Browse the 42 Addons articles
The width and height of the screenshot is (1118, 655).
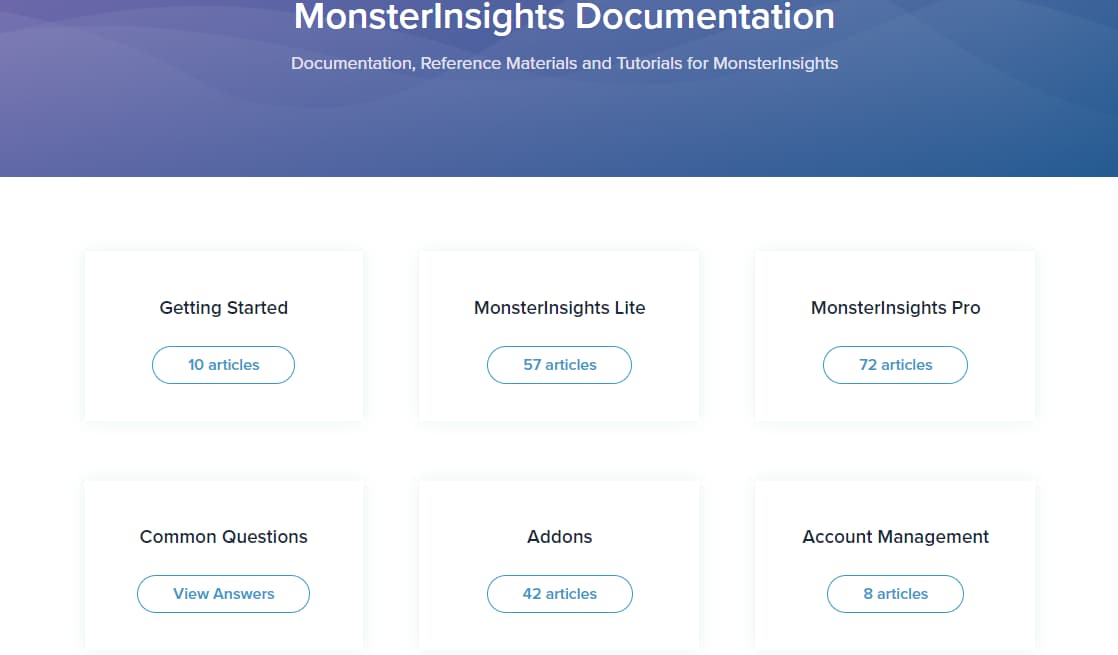click(x=559, y=593)
